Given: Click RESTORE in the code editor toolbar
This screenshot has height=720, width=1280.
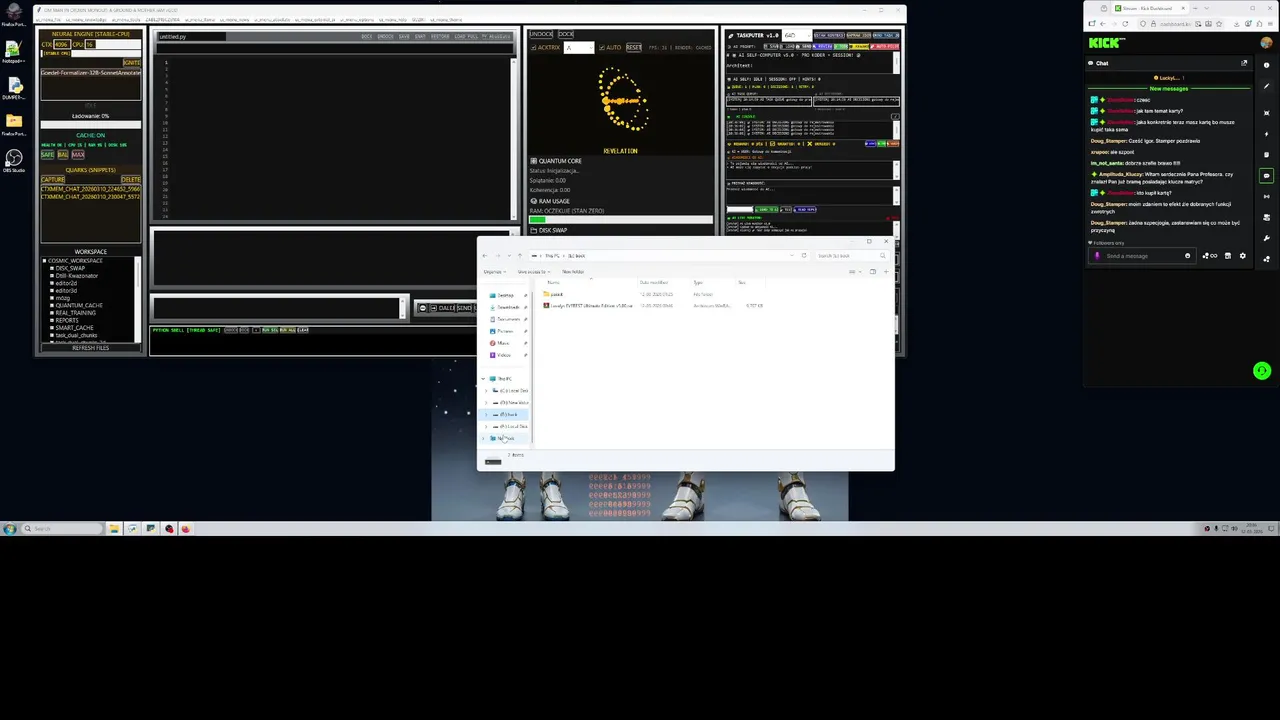Looking at the screenshot, I should (x=440, y=37).
